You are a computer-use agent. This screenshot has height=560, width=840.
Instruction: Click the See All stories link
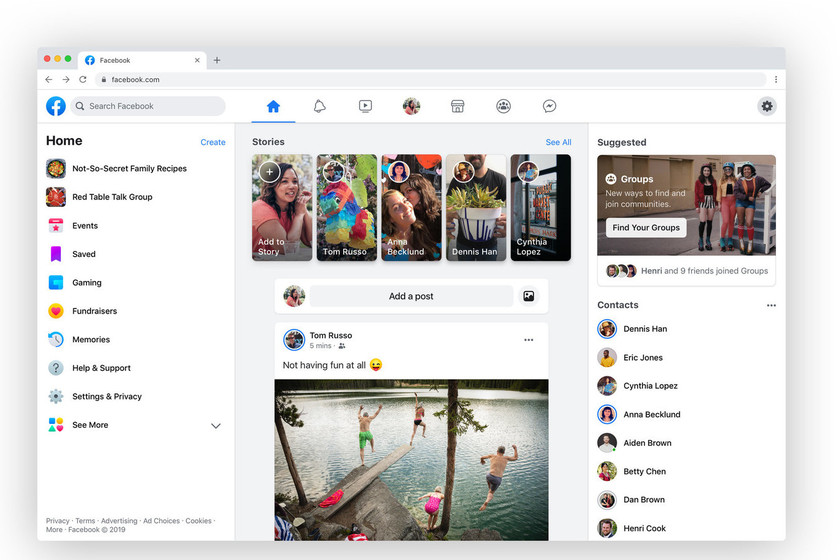tap(558, 142)
